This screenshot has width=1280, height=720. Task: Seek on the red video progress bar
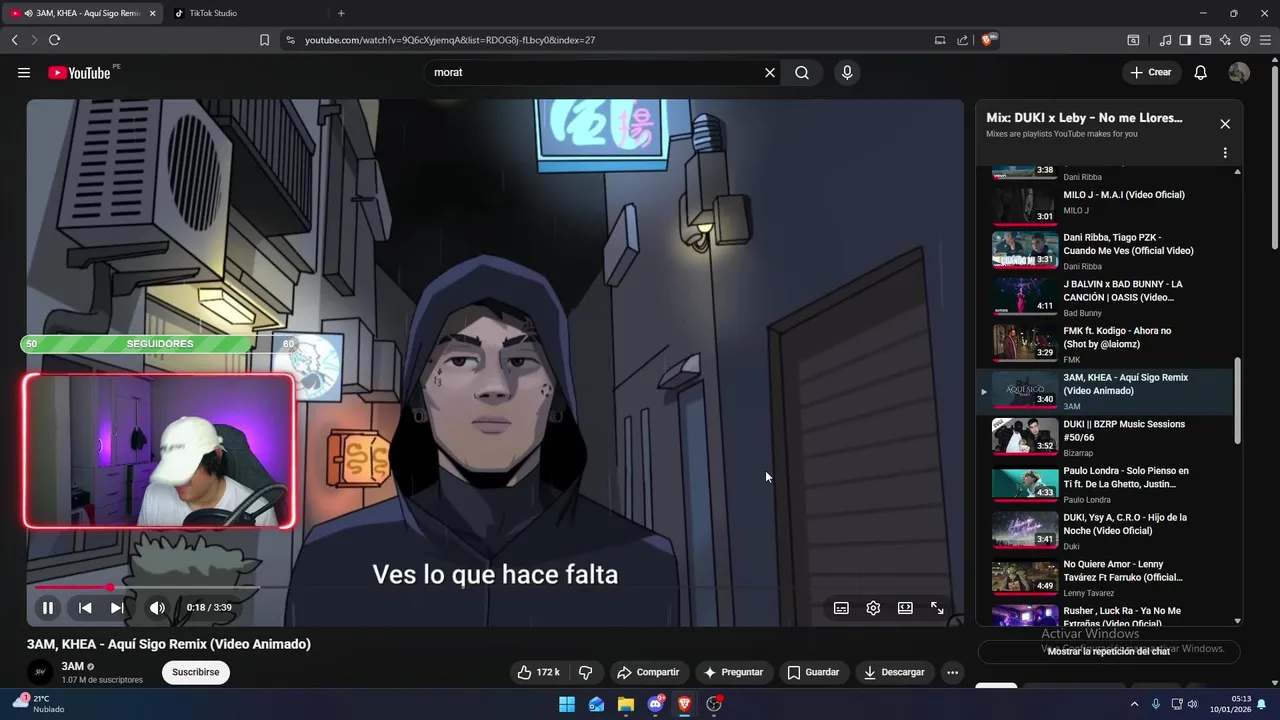[x=495, y=587]
